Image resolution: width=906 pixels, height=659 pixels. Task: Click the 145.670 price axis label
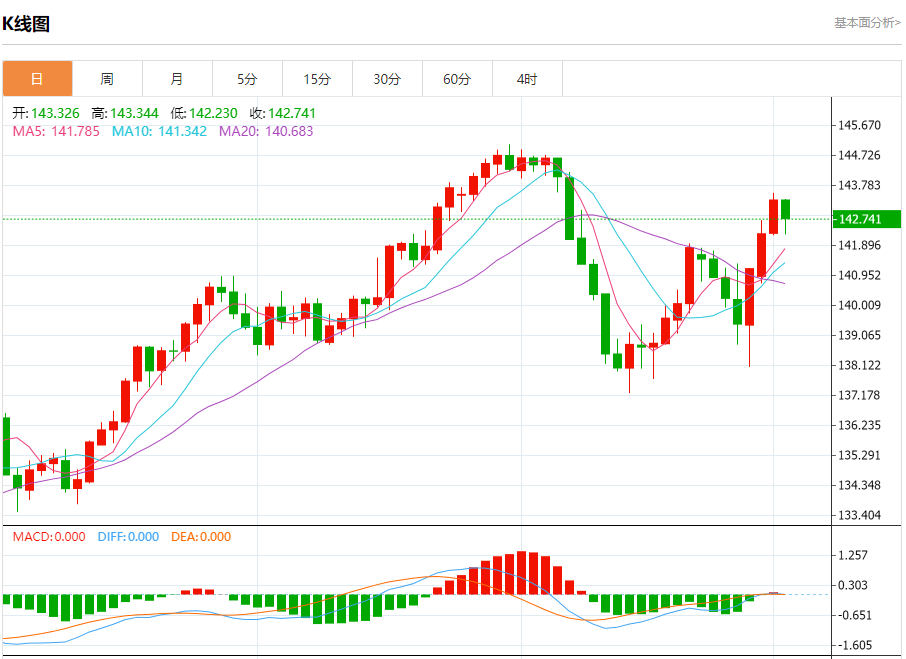859,125
